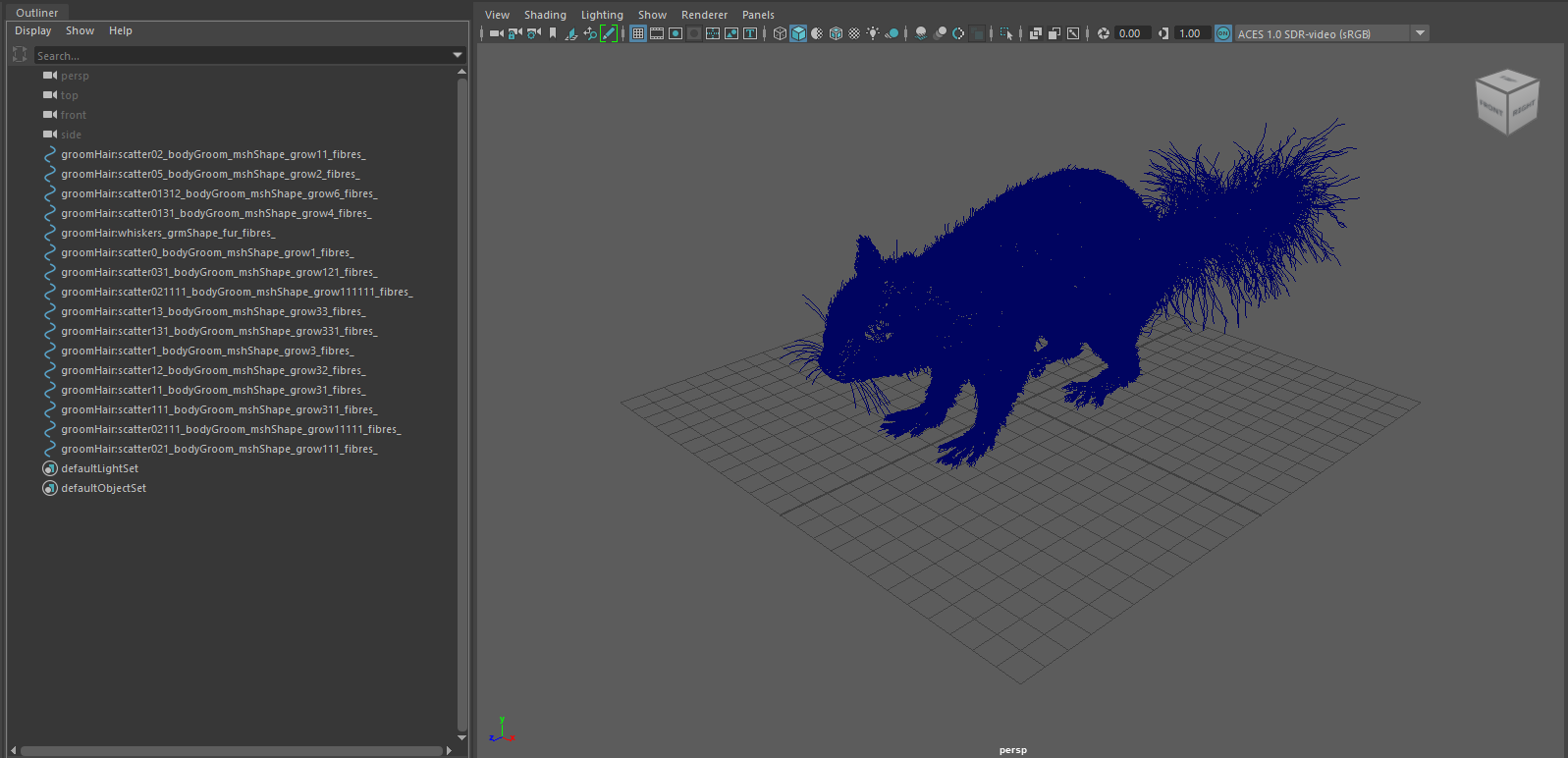This screenshot has height=758, width=1568.
Task: Open the Outliner Help menu
Action: tap(121, 30)
